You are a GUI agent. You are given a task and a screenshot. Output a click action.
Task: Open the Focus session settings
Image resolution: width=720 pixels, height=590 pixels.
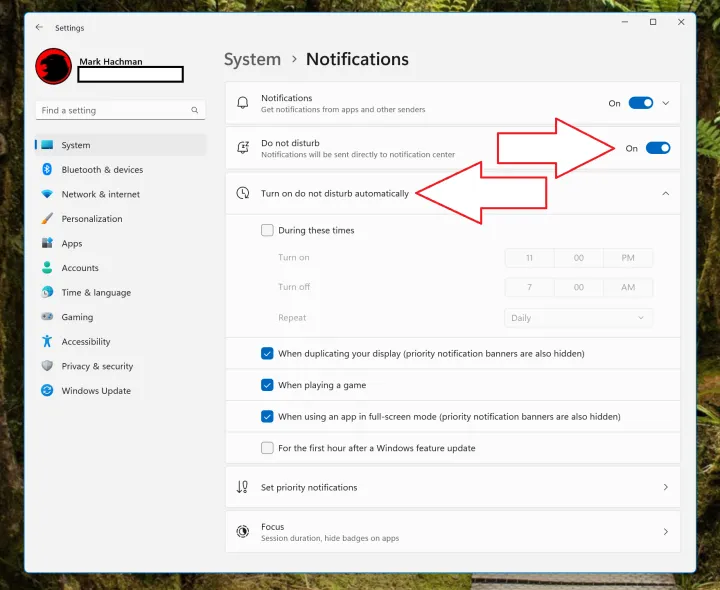click(x=452, y=532)
